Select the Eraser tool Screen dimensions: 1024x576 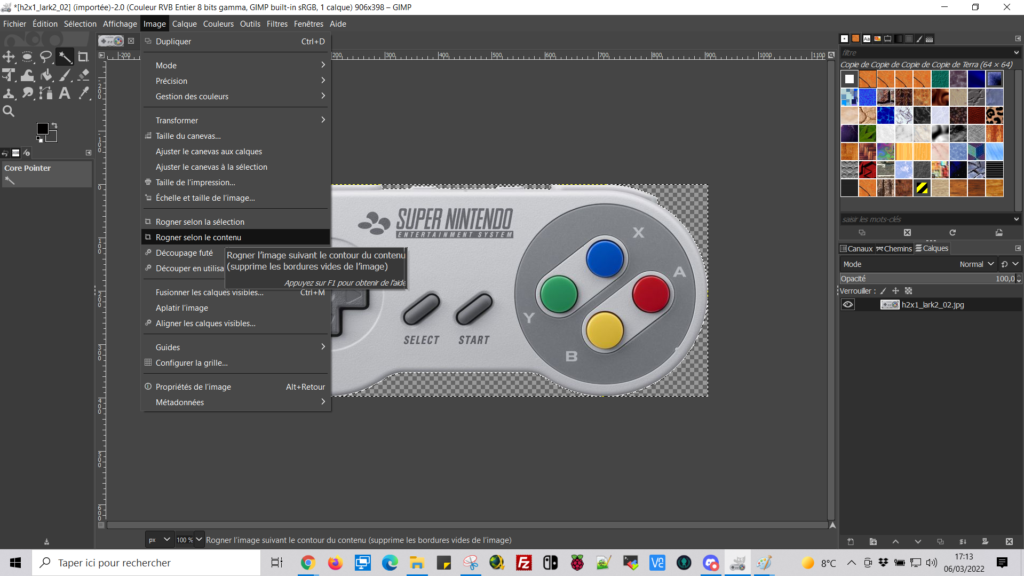coord(83,75)
